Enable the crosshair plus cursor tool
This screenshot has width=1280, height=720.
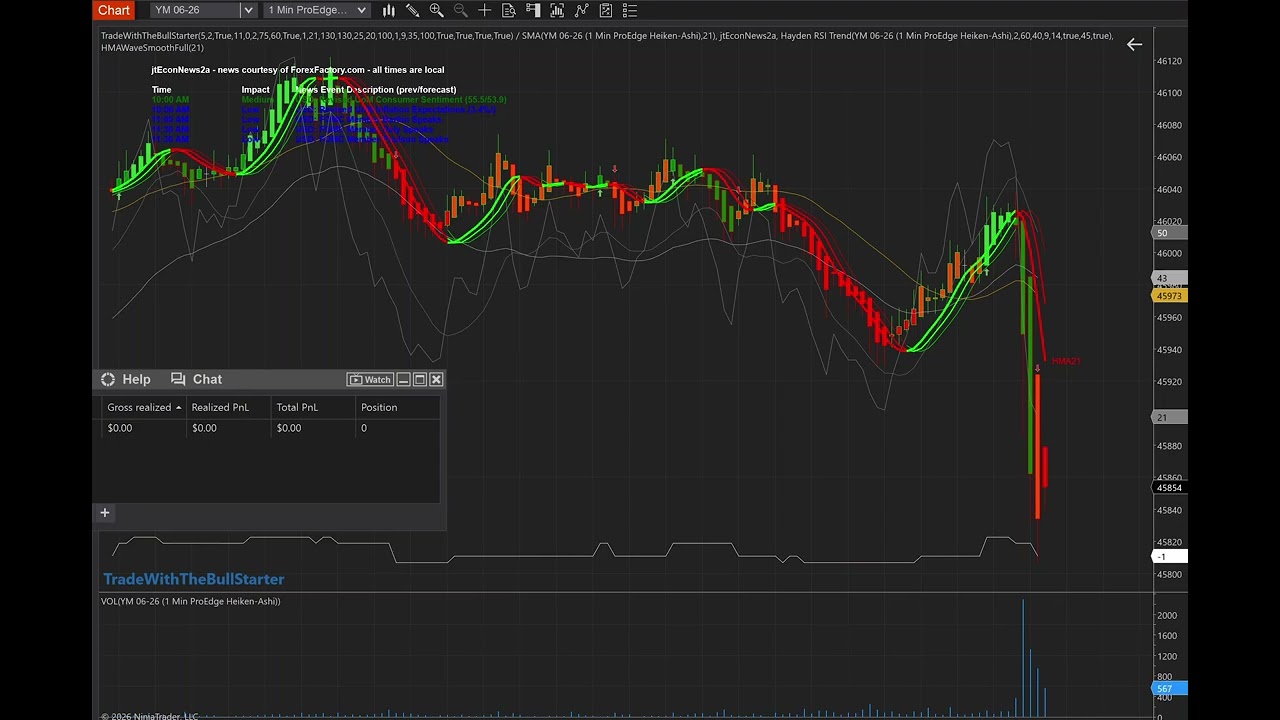click(x=485, y=10)
